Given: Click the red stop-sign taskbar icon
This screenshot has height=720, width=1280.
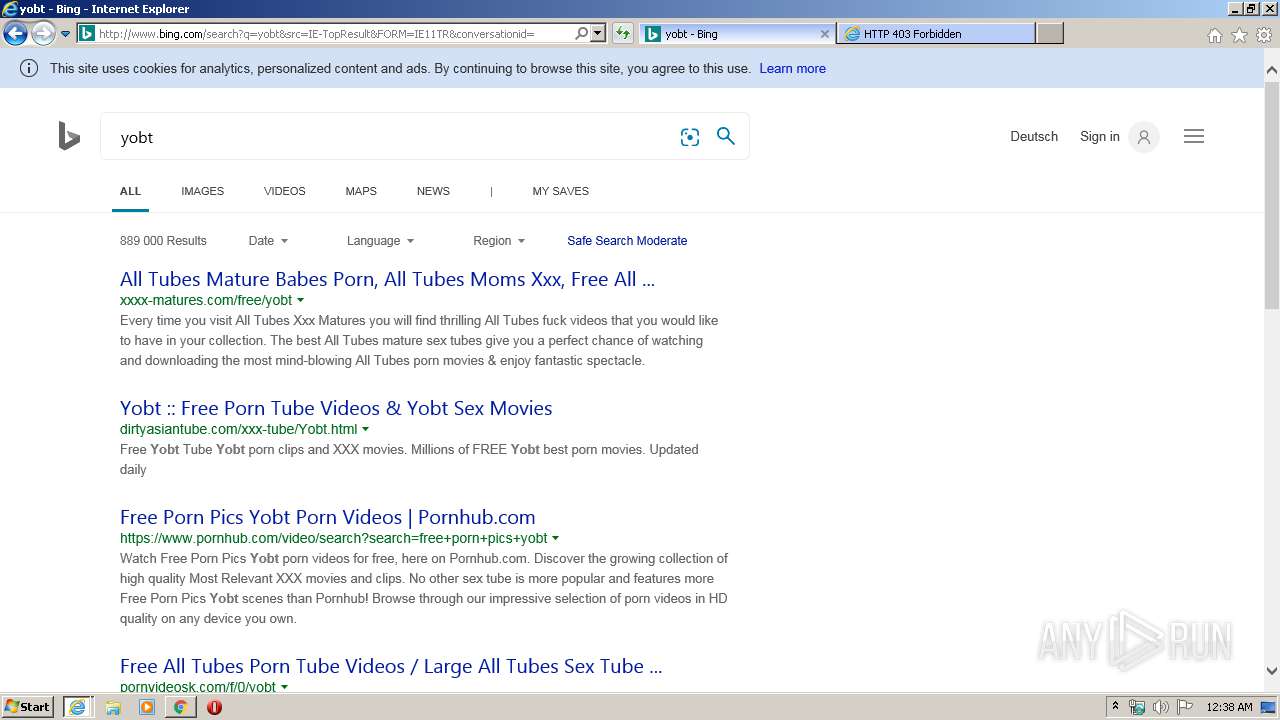Looking at the screenshot, I should point(214,707).
